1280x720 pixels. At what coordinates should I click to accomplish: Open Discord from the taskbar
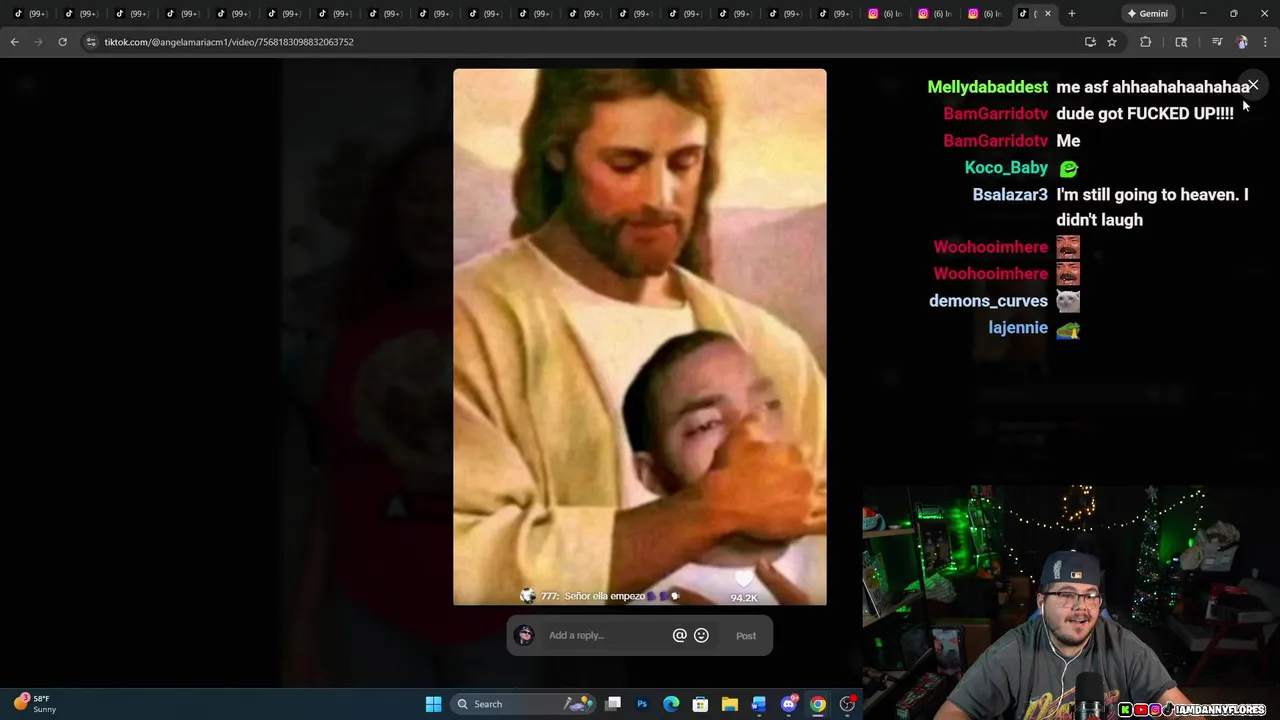coord(789,704)
